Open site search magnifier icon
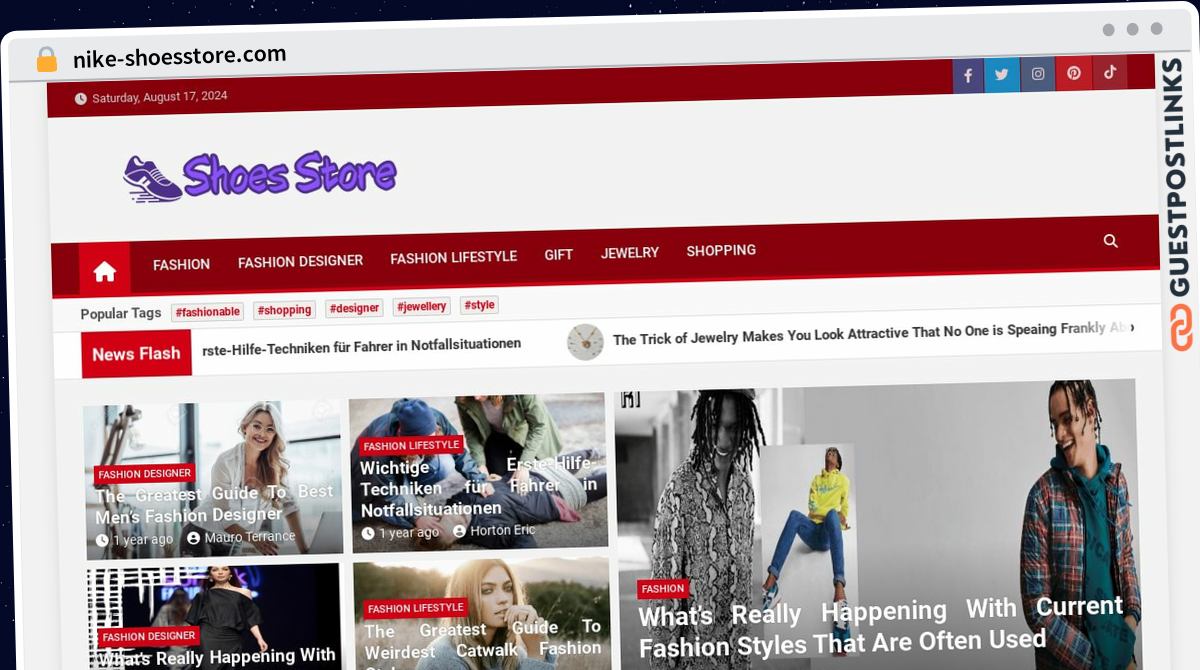Screen dimensions: 1200x670 (x=1111, y=241)
